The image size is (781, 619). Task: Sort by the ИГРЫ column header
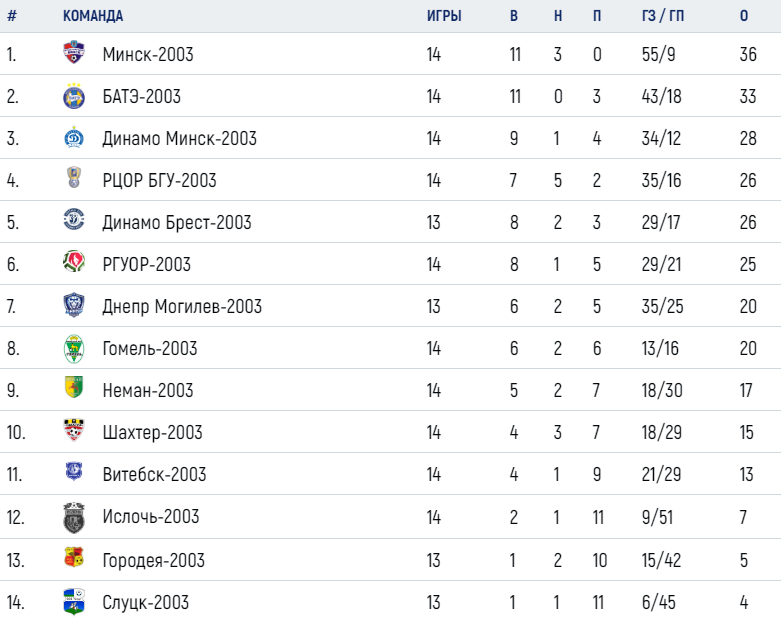[x=444, y=16]
